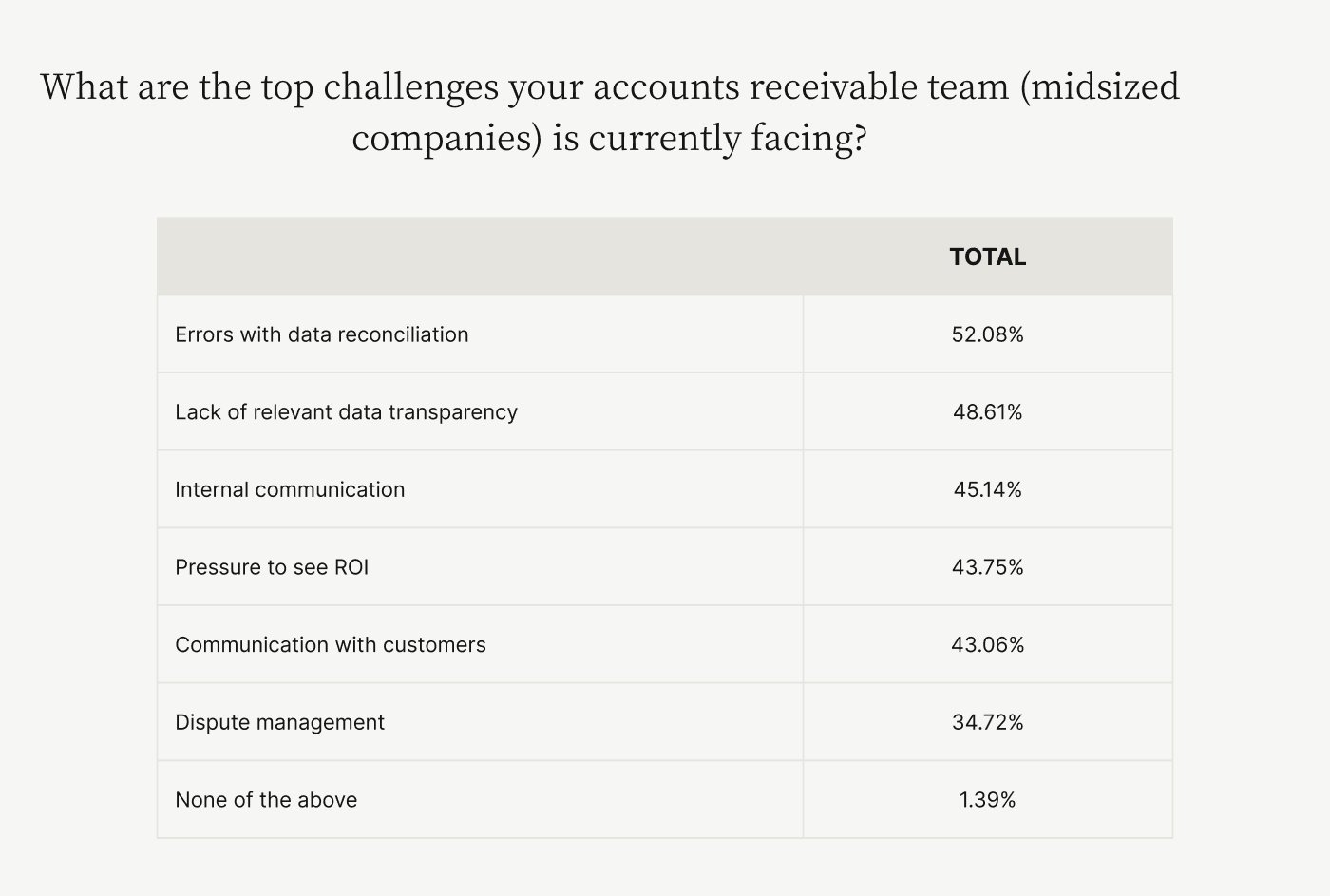
Task: Select the Lack of relevant data transparency label
Action: pos(346,412)
